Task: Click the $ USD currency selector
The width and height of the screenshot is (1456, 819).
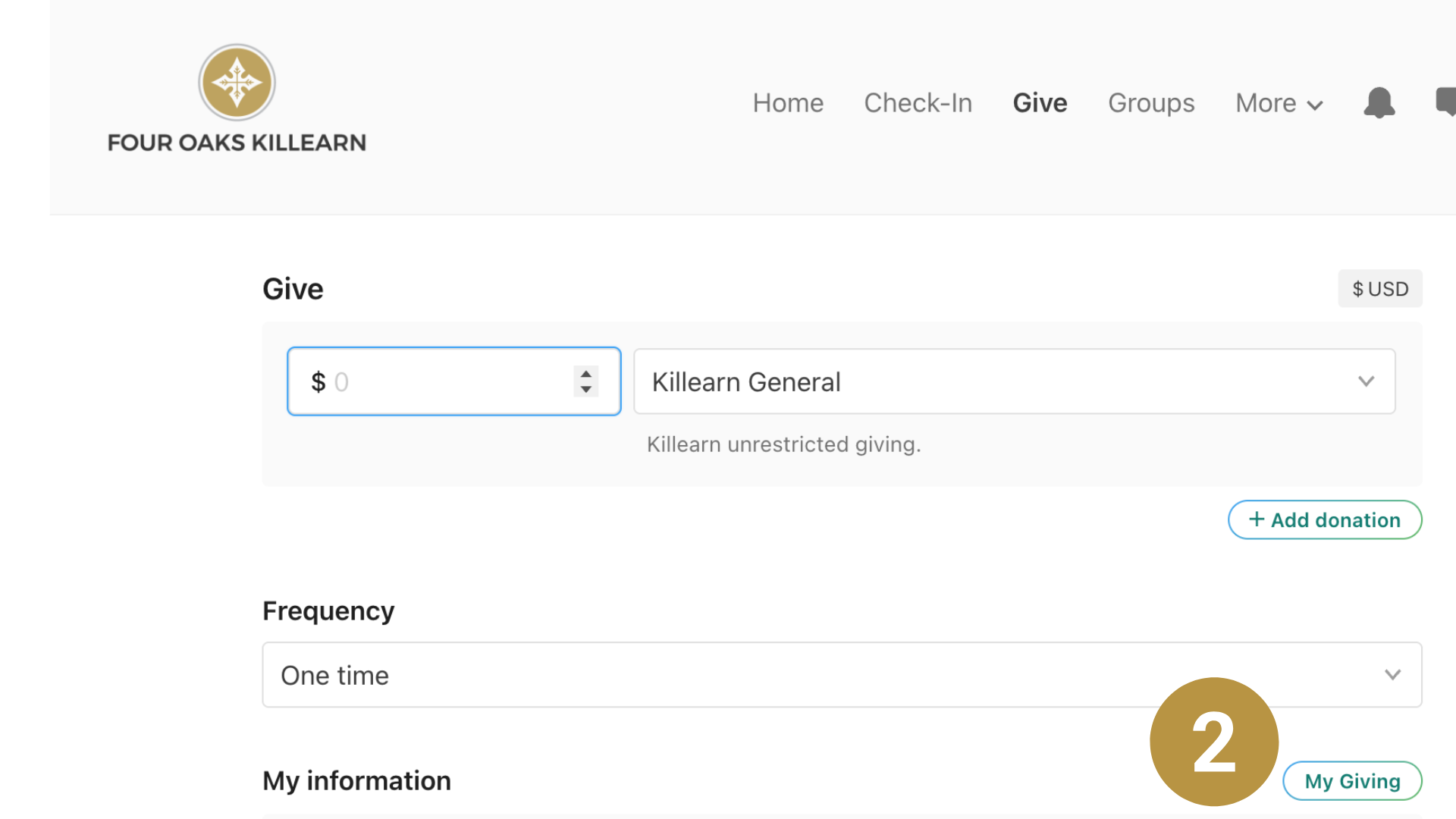Action: point(1379,289)
